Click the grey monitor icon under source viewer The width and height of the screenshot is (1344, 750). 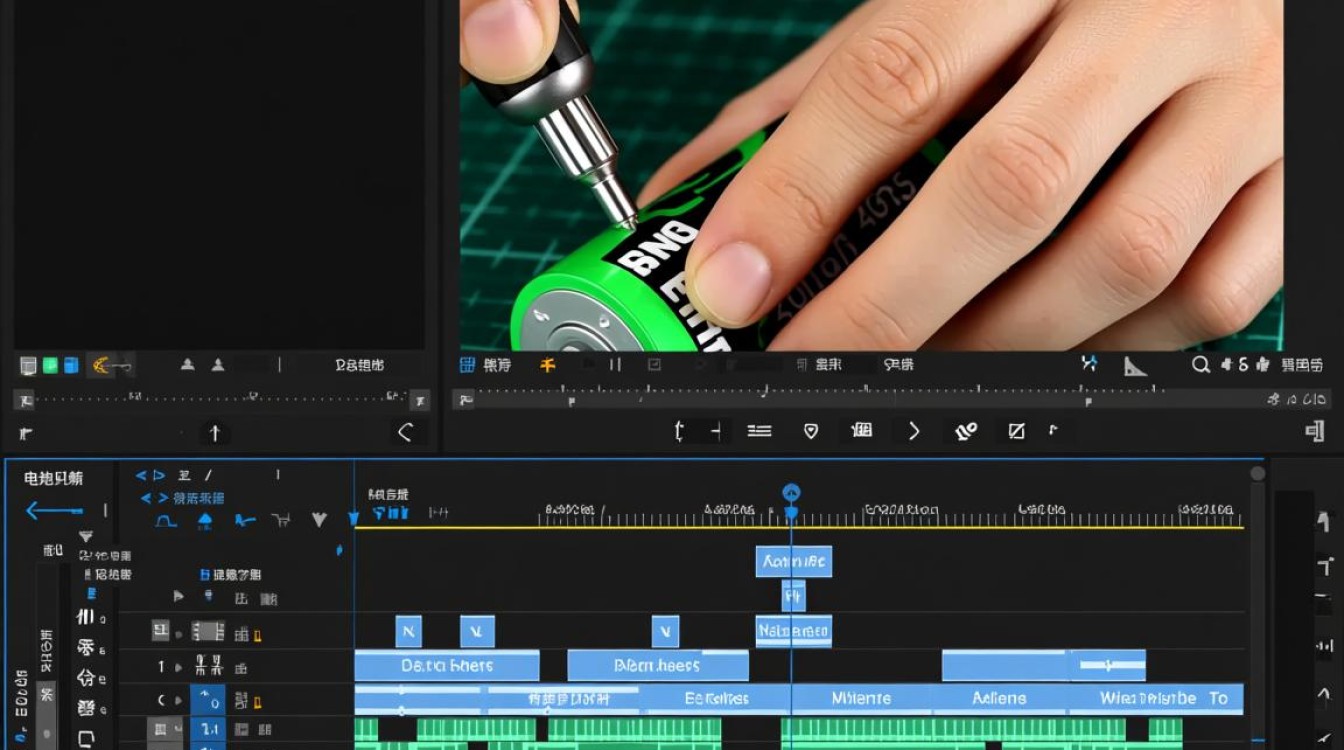[28, 365]
